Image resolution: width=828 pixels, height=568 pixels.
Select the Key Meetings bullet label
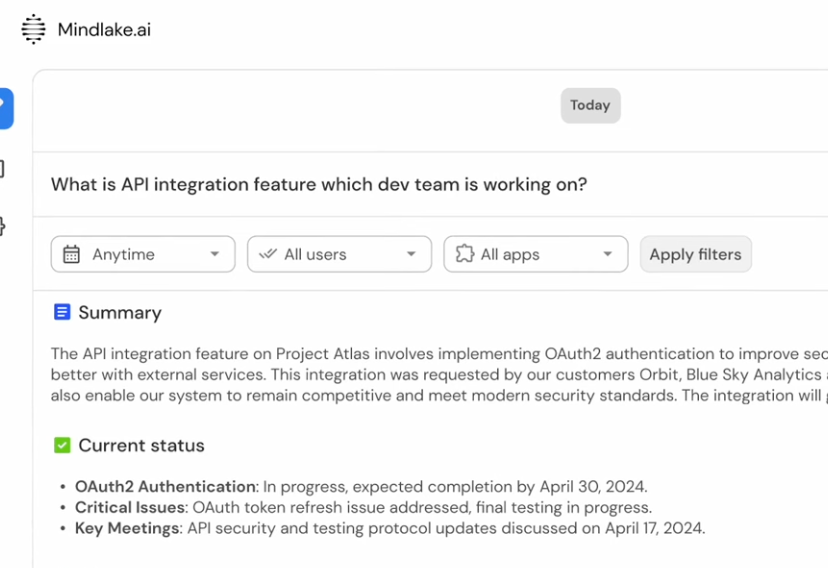pos(128,528)
